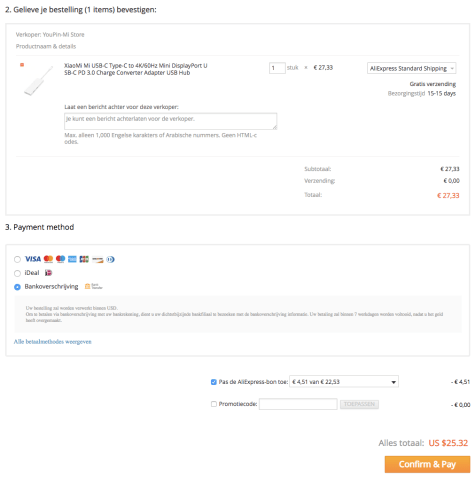The width and height of the screenshot is (475, 477).
Task: Select the credit card payment radio button
Action: click(17, 259)
